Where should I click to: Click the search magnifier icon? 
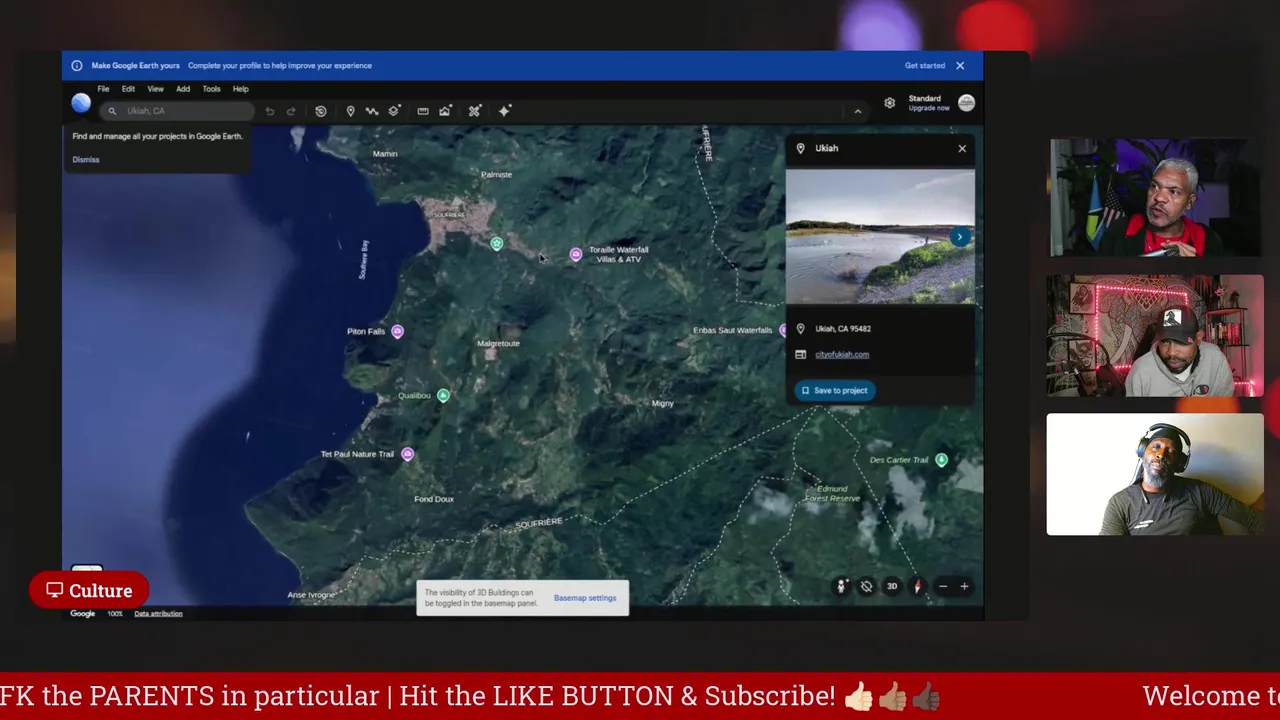112,111
